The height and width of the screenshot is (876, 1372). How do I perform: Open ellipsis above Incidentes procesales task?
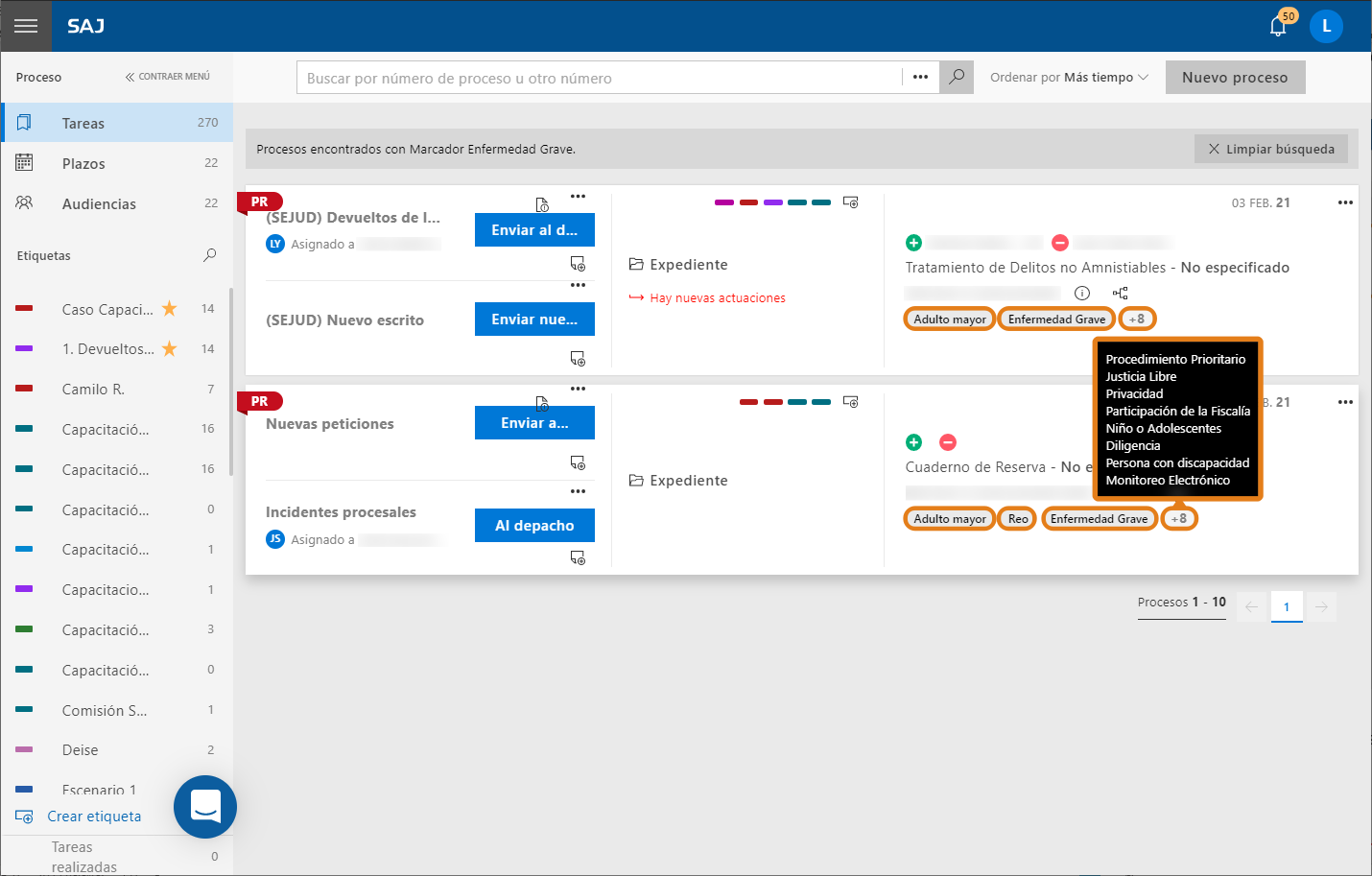pos(578,491)
